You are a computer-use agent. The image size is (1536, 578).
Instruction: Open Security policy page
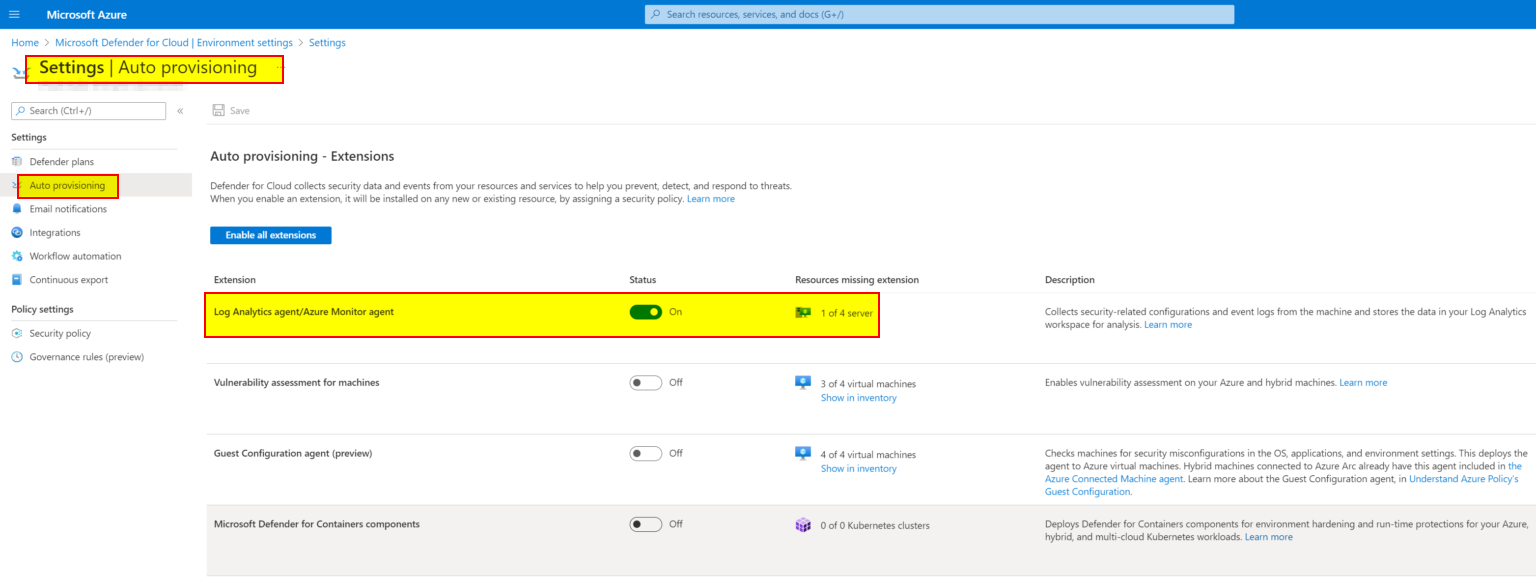(x=60, y=333)
